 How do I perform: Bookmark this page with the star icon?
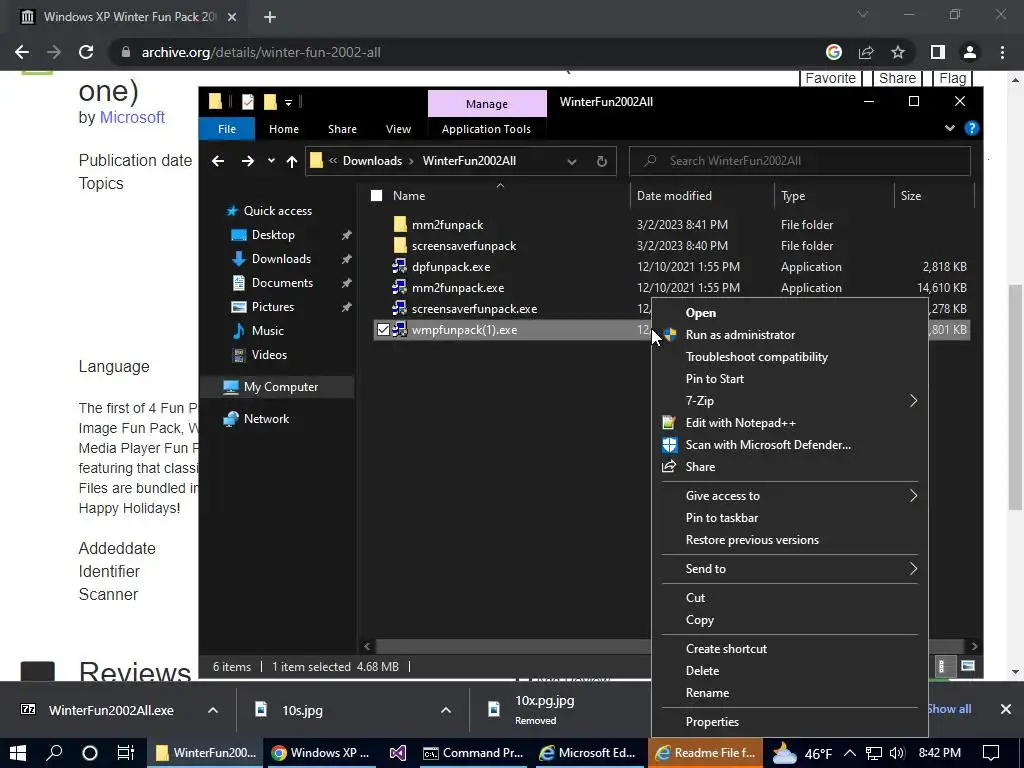tap(898, 52)
